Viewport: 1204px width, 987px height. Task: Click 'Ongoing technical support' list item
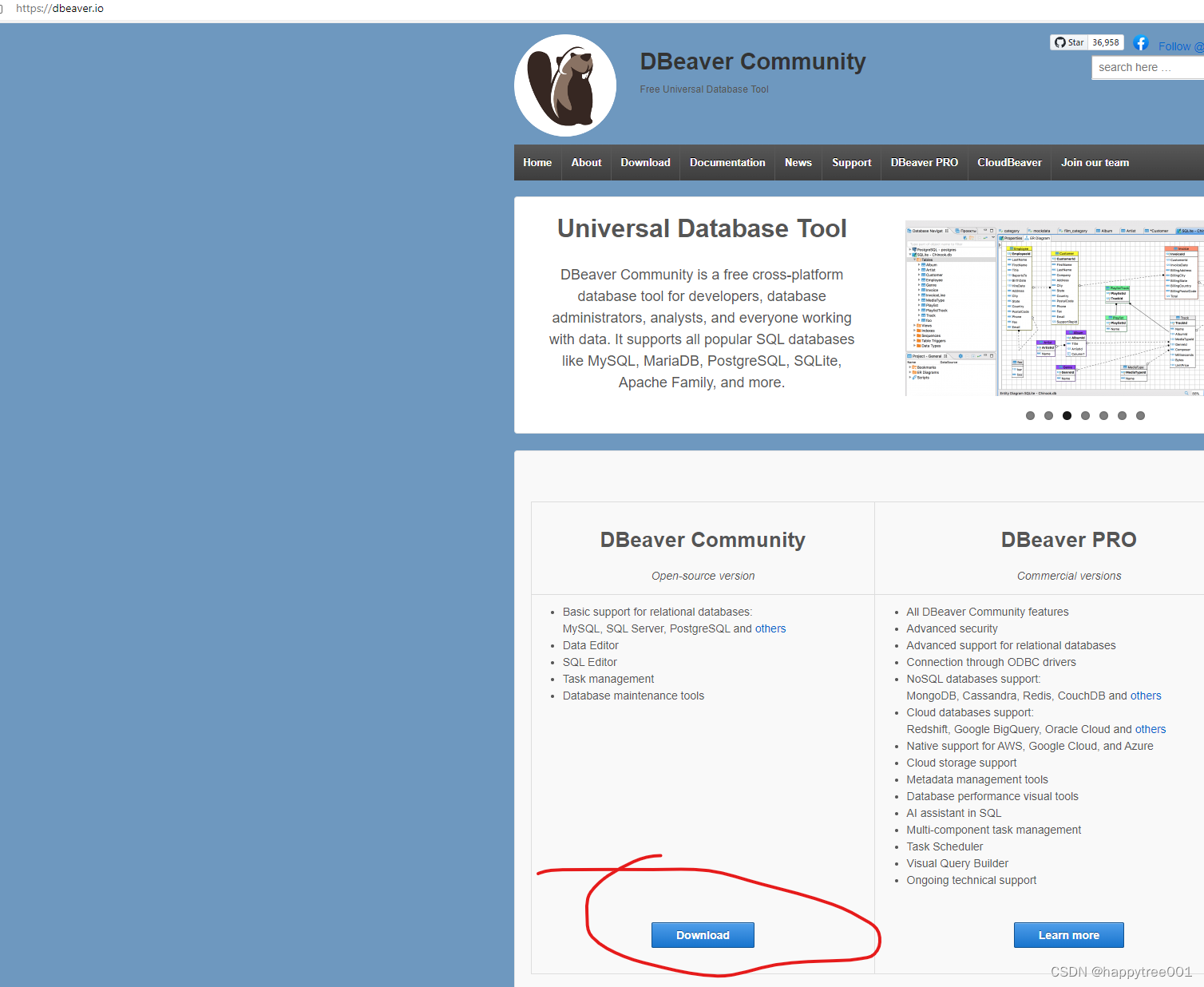(x=972, y=880)
